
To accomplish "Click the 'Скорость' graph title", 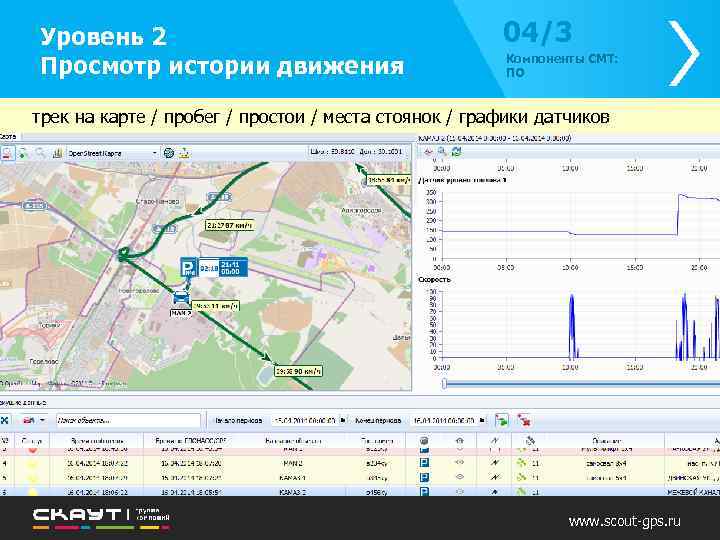I will (x=434, y=279).
